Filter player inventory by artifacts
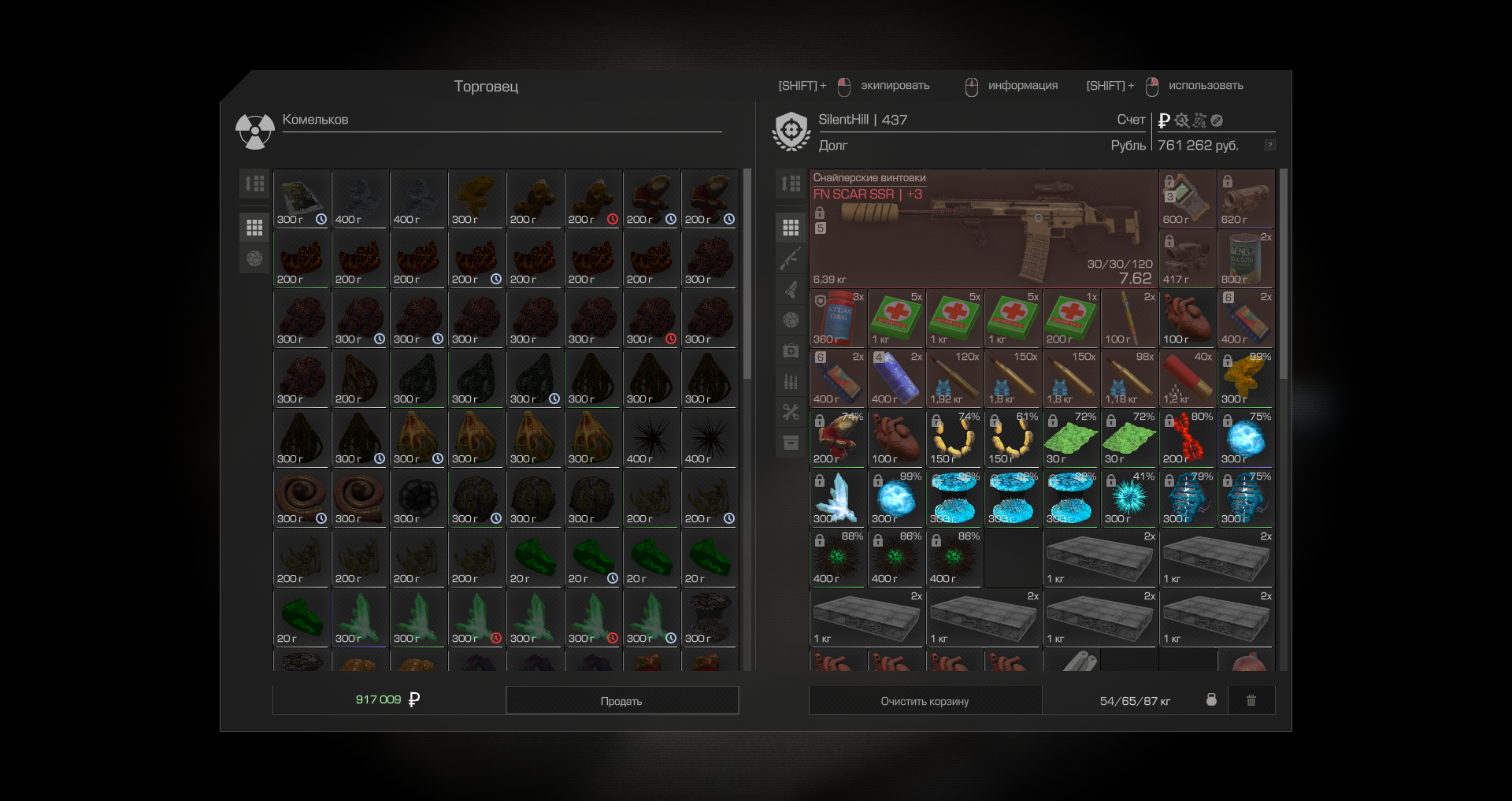Image resolution: width=1512 pixels, height=801 pixels. point(791,320)
